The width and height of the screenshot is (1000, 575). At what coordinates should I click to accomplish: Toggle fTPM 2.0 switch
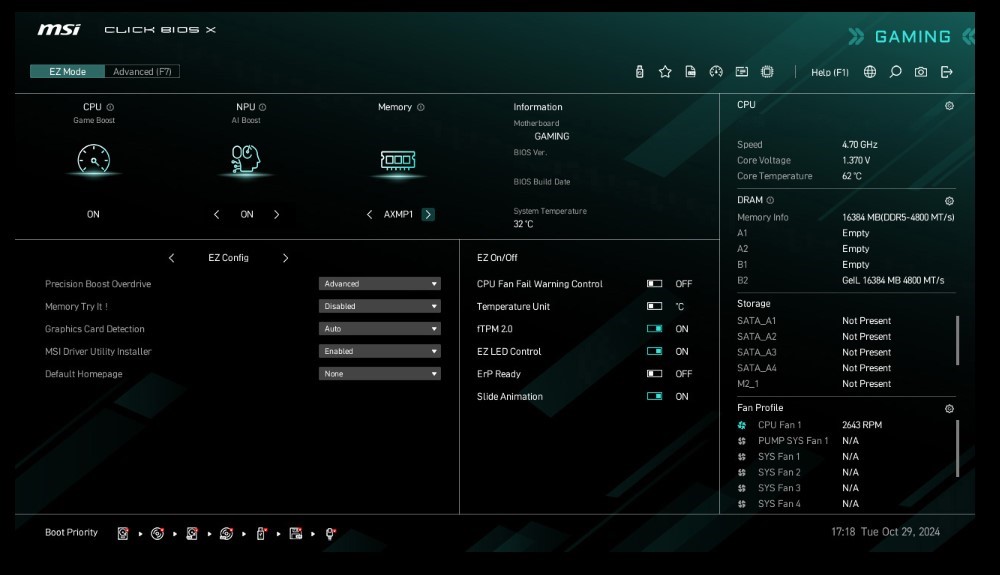pos(654,328)
